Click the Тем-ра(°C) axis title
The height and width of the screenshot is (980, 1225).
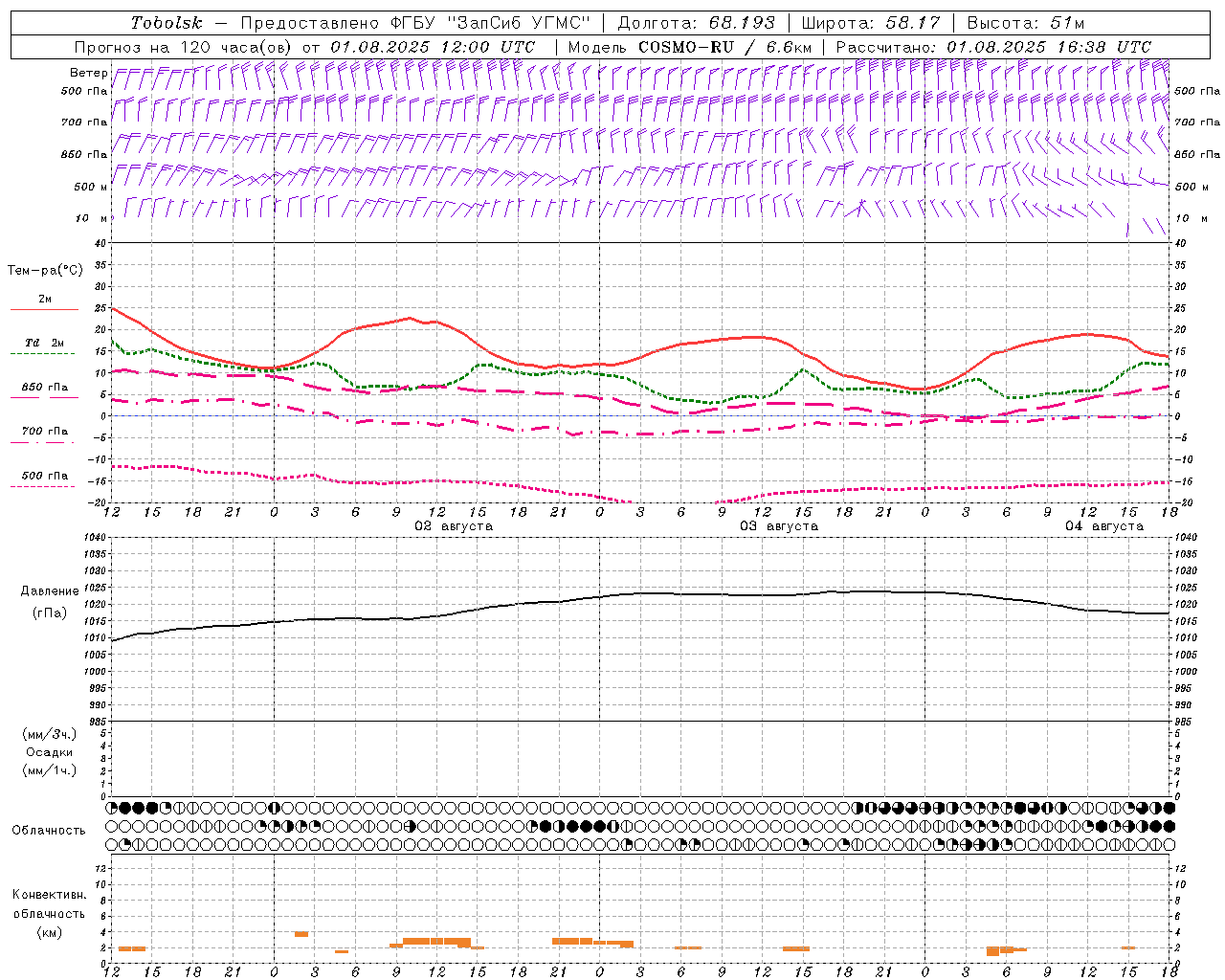(45, 271)
